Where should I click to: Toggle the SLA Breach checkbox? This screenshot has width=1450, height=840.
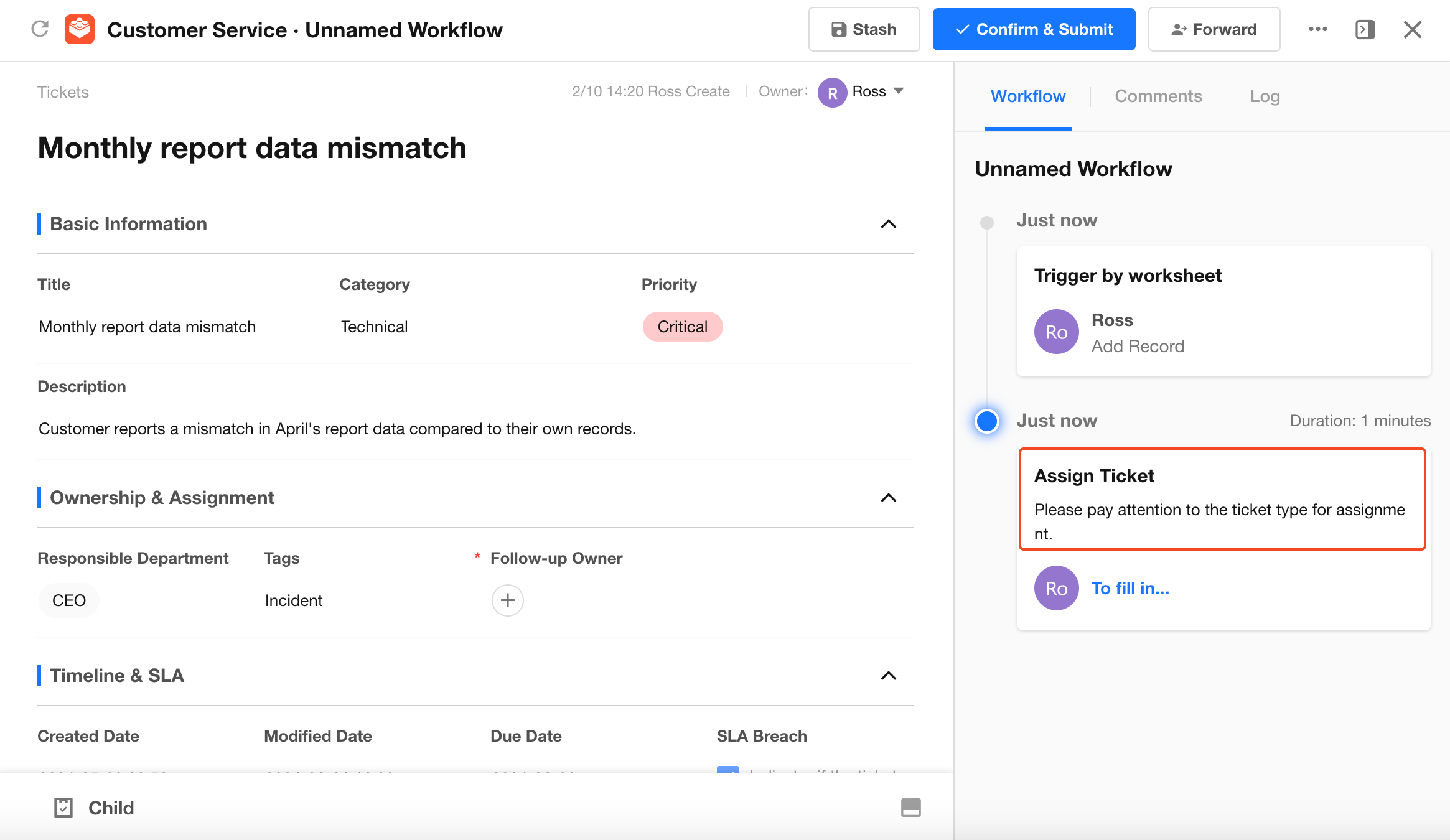tap(727, 770)
